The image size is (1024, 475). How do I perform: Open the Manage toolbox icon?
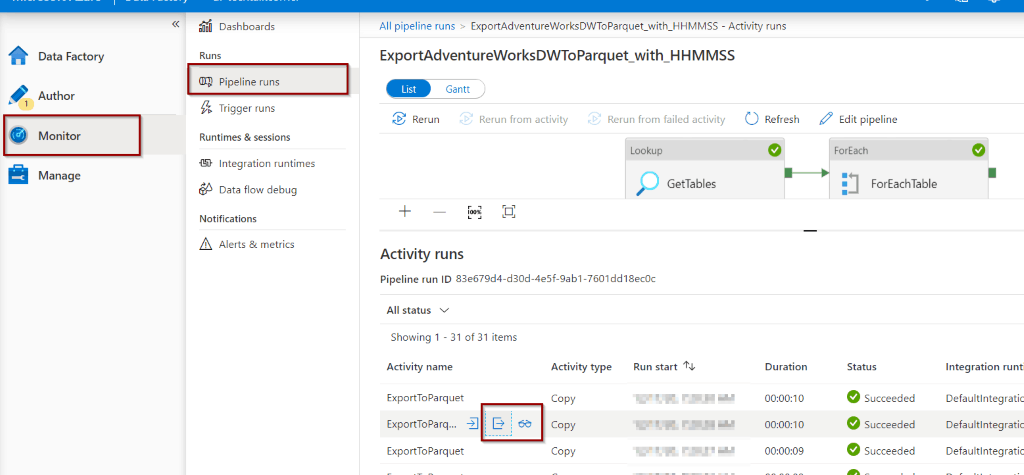click(18, 175)
